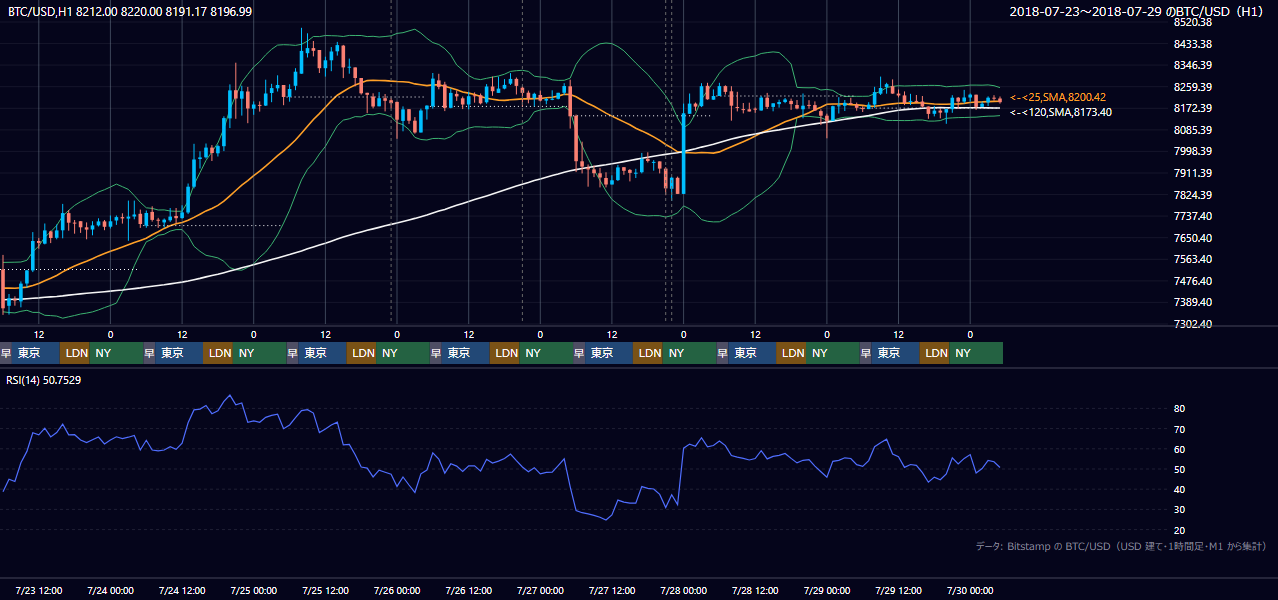
Task: Click RSI scale level 80
Action: pos(1180,409)
